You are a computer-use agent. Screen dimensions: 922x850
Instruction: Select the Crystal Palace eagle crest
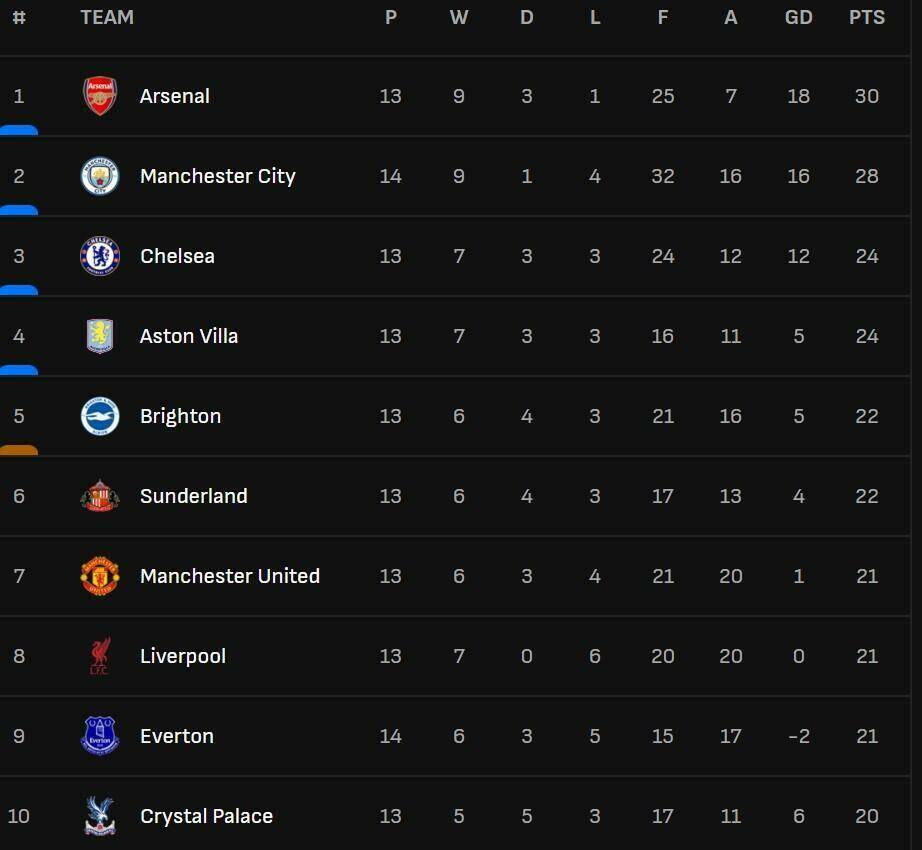(x=100, y=816)
